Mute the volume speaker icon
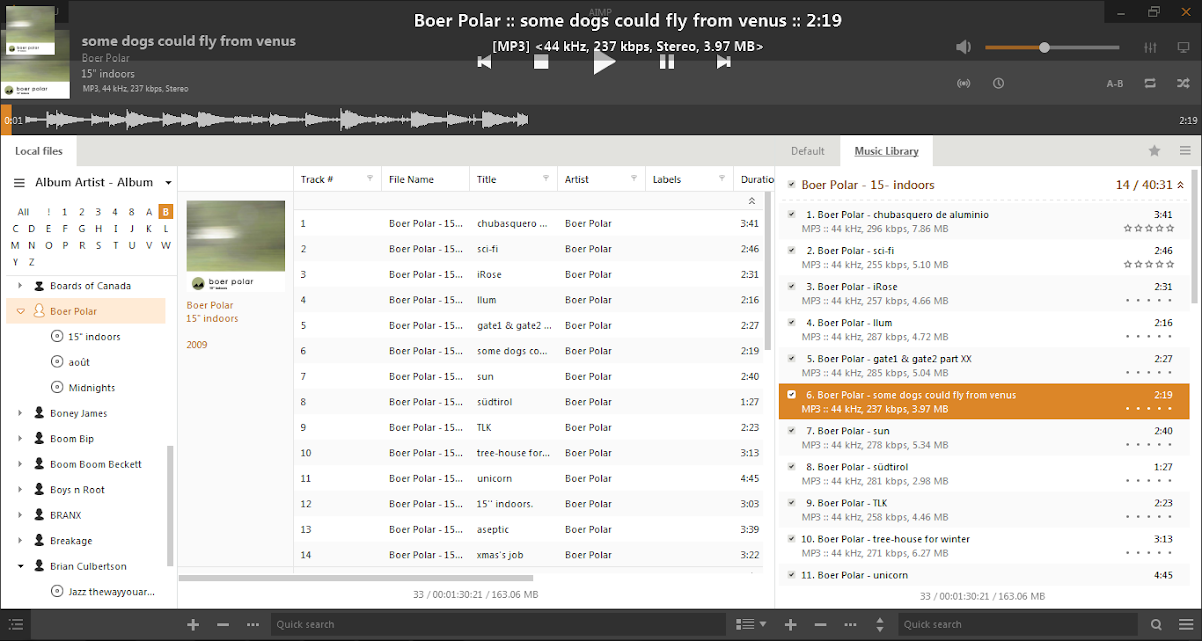 coord(963,47)
